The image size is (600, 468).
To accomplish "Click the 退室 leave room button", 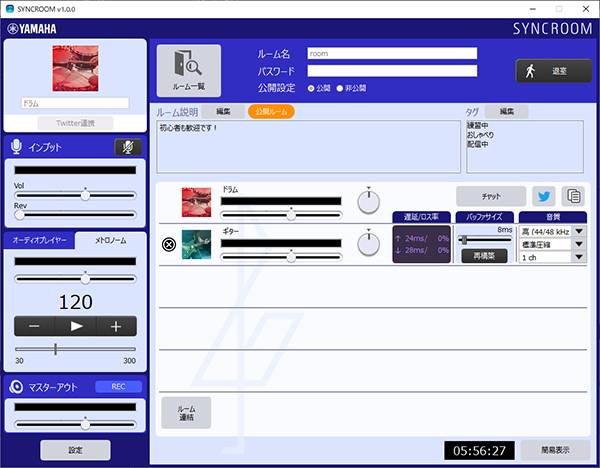I will (553, 71).
